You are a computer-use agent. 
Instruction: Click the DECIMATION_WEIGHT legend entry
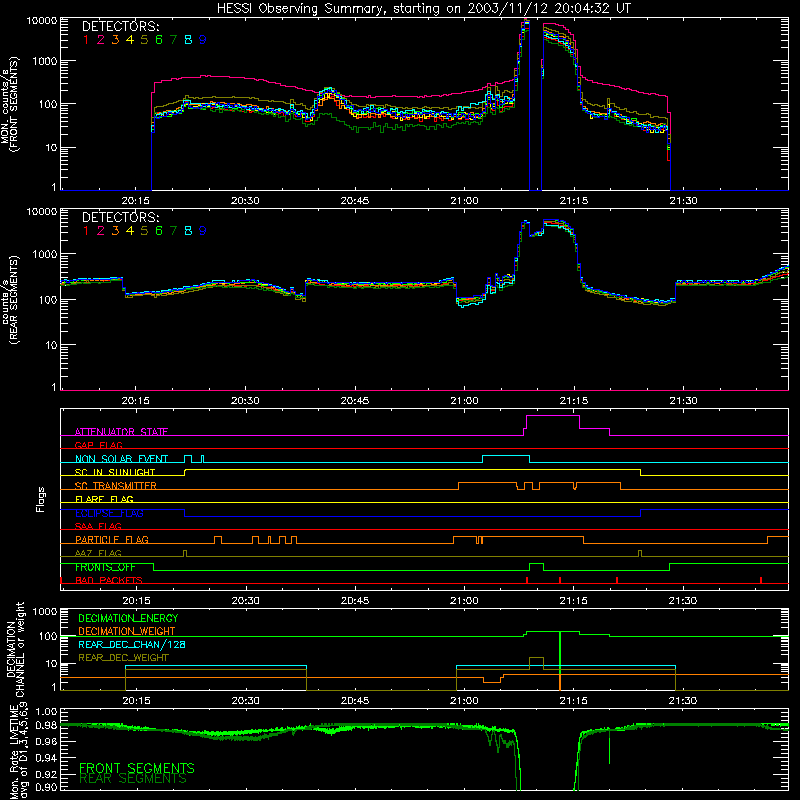tap(127, 632)
